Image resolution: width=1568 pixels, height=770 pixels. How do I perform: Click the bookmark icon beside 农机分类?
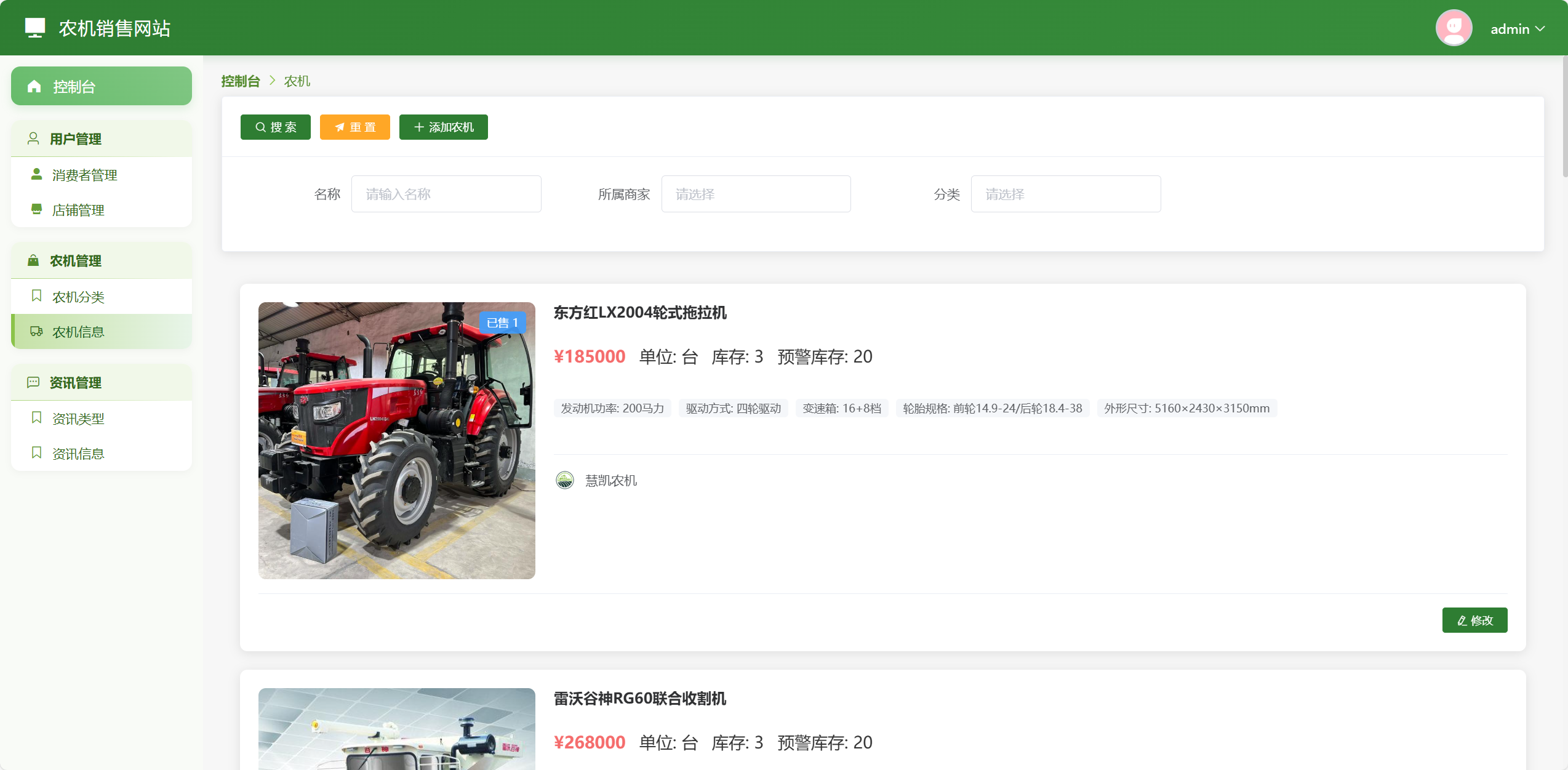coord(37,296)
